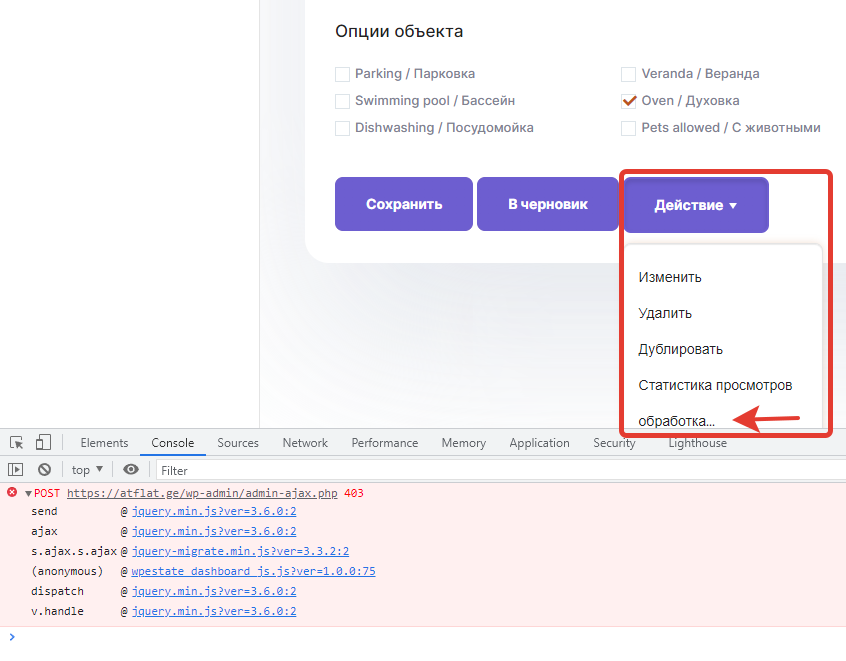Go to the Performance tab
The width and height of the screenshot is (846, 661).
pyautogui.click(x=385, y=443)
